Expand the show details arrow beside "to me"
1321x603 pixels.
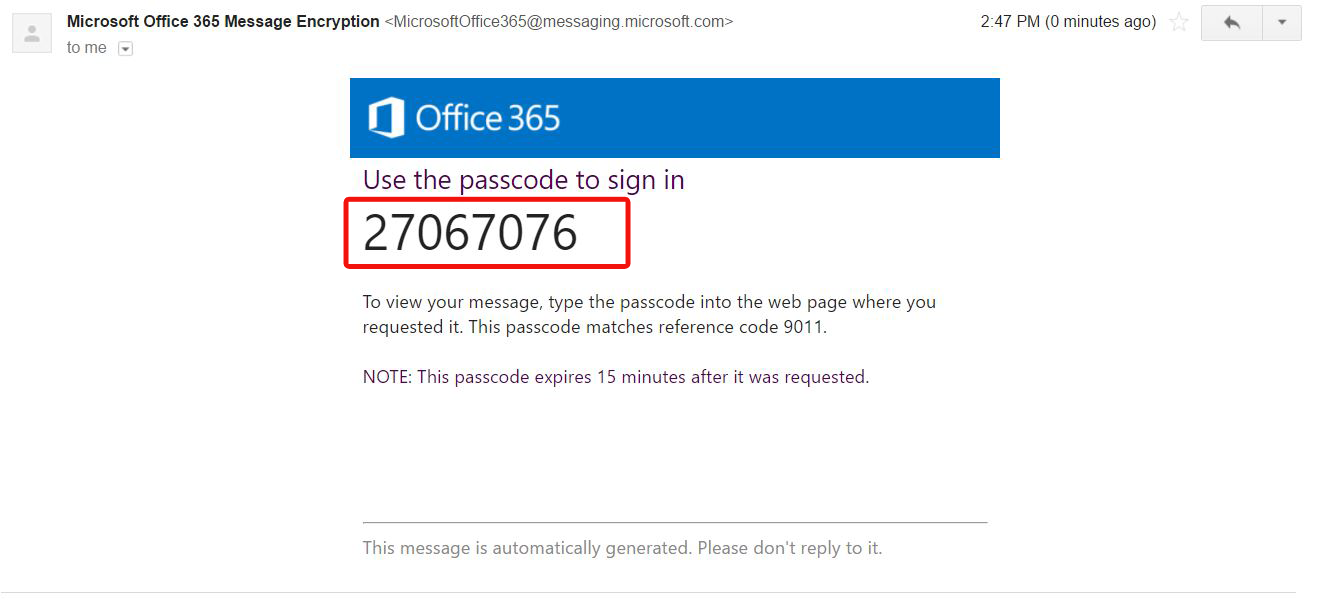(125, 48)
